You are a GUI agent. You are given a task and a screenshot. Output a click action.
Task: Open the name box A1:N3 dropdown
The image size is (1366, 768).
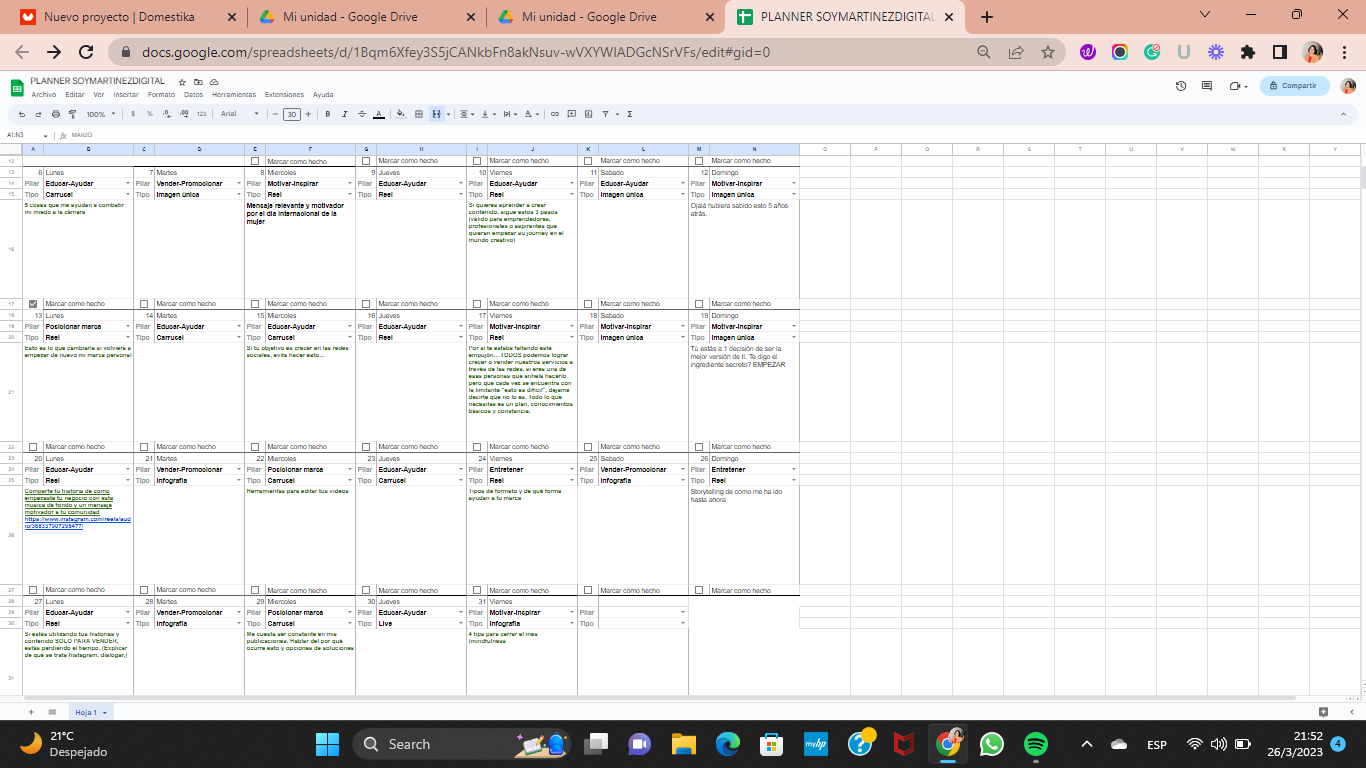[46, 135]
